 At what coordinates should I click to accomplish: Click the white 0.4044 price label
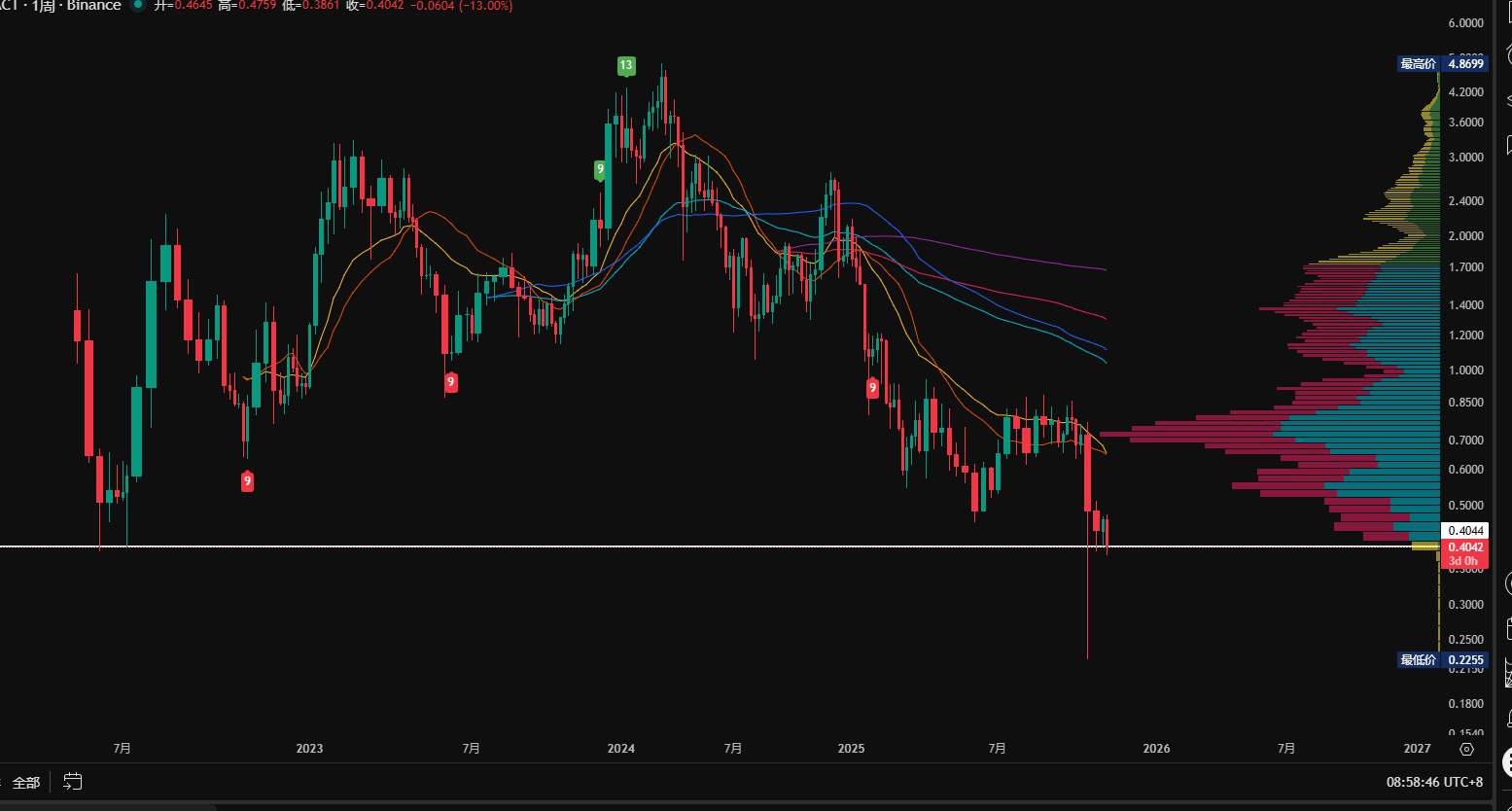pos(1465,530)
